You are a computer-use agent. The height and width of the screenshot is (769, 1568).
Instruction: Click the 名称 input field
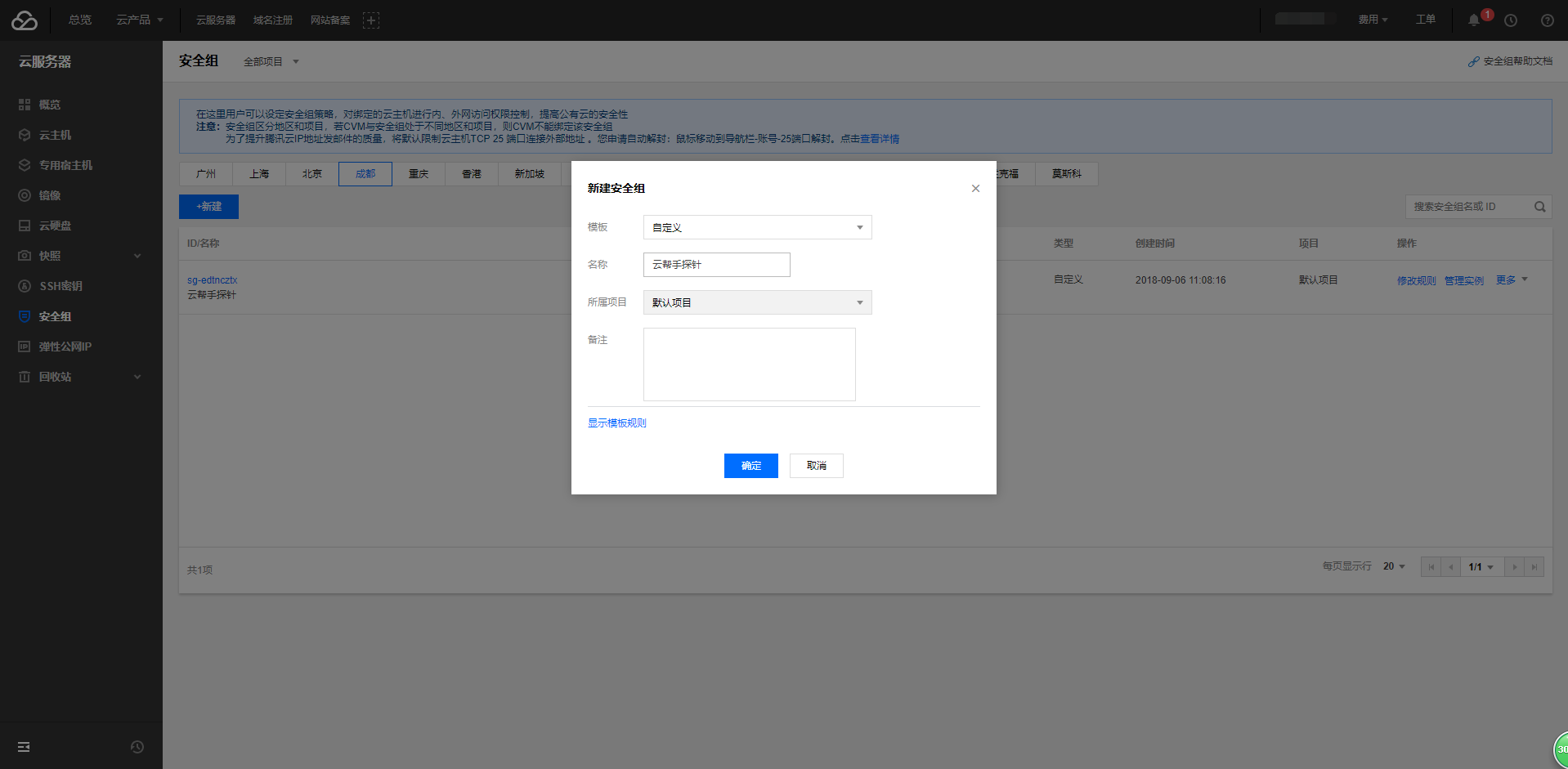coord(716,265)
